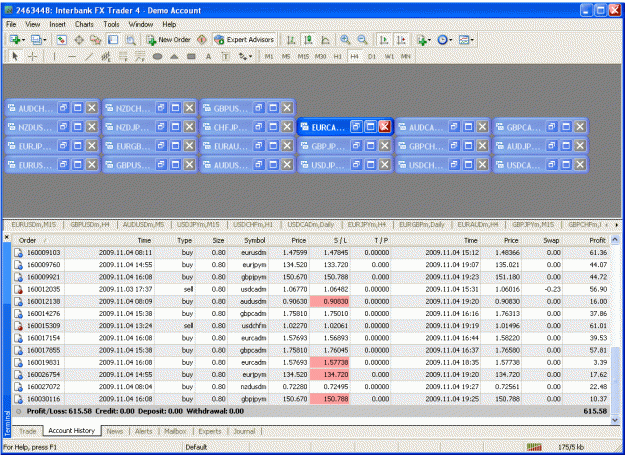This screenshot has height=455, width=625.
Task: Switch chart to candlesticks icon
Action: click(x=308, y=40)
